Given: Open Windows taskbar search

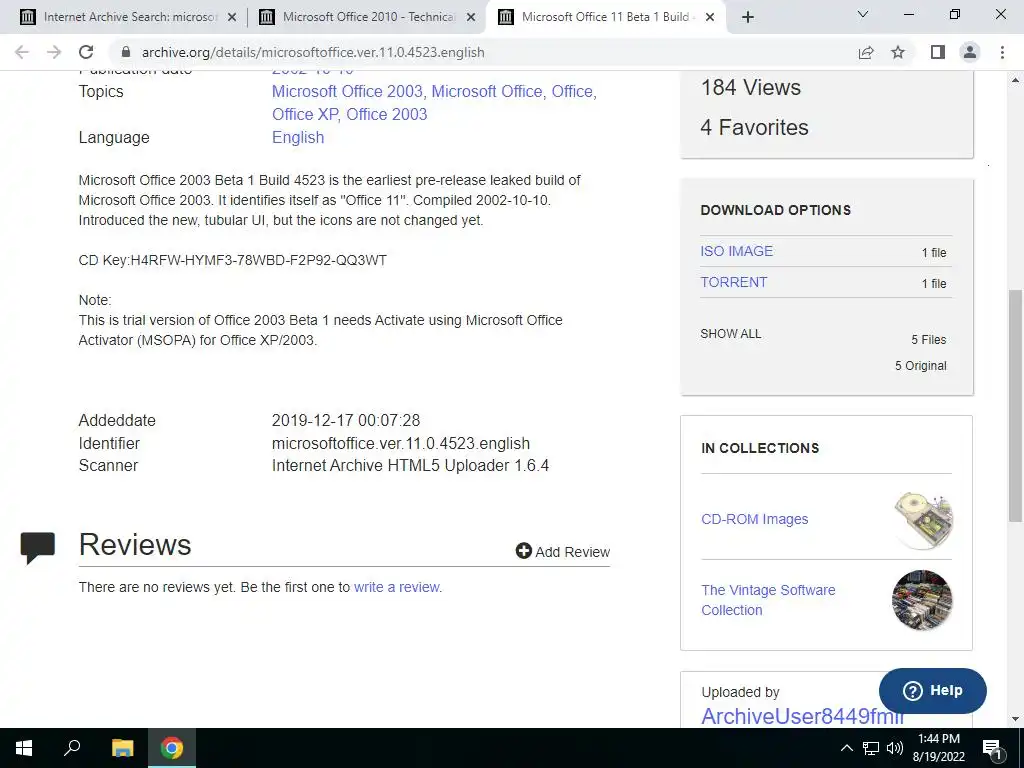Looking at the screenshot, I should pos(72,748).
